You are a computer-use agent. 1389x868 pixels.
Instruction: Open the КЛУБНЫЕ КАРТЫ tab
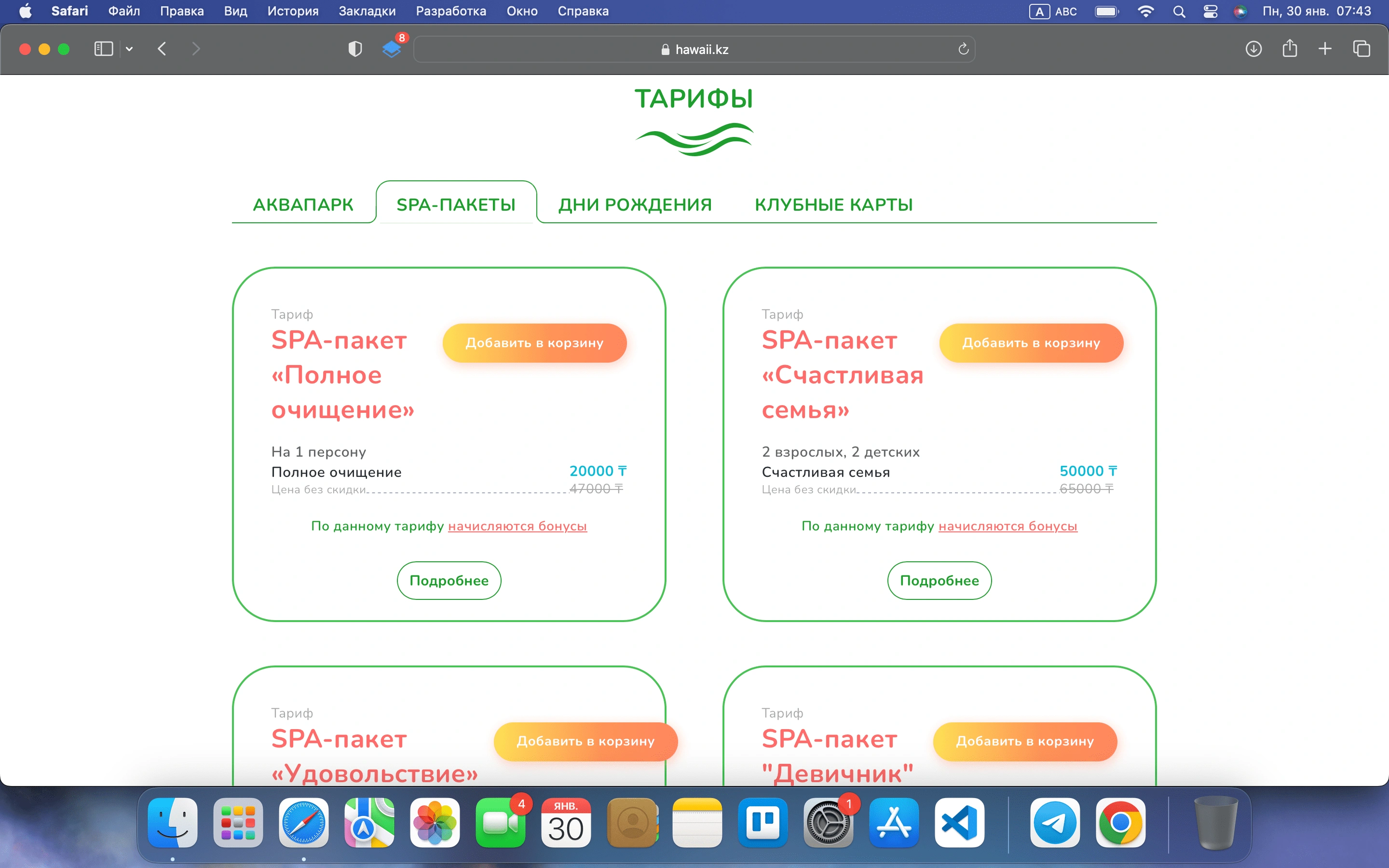click(833, 204)
